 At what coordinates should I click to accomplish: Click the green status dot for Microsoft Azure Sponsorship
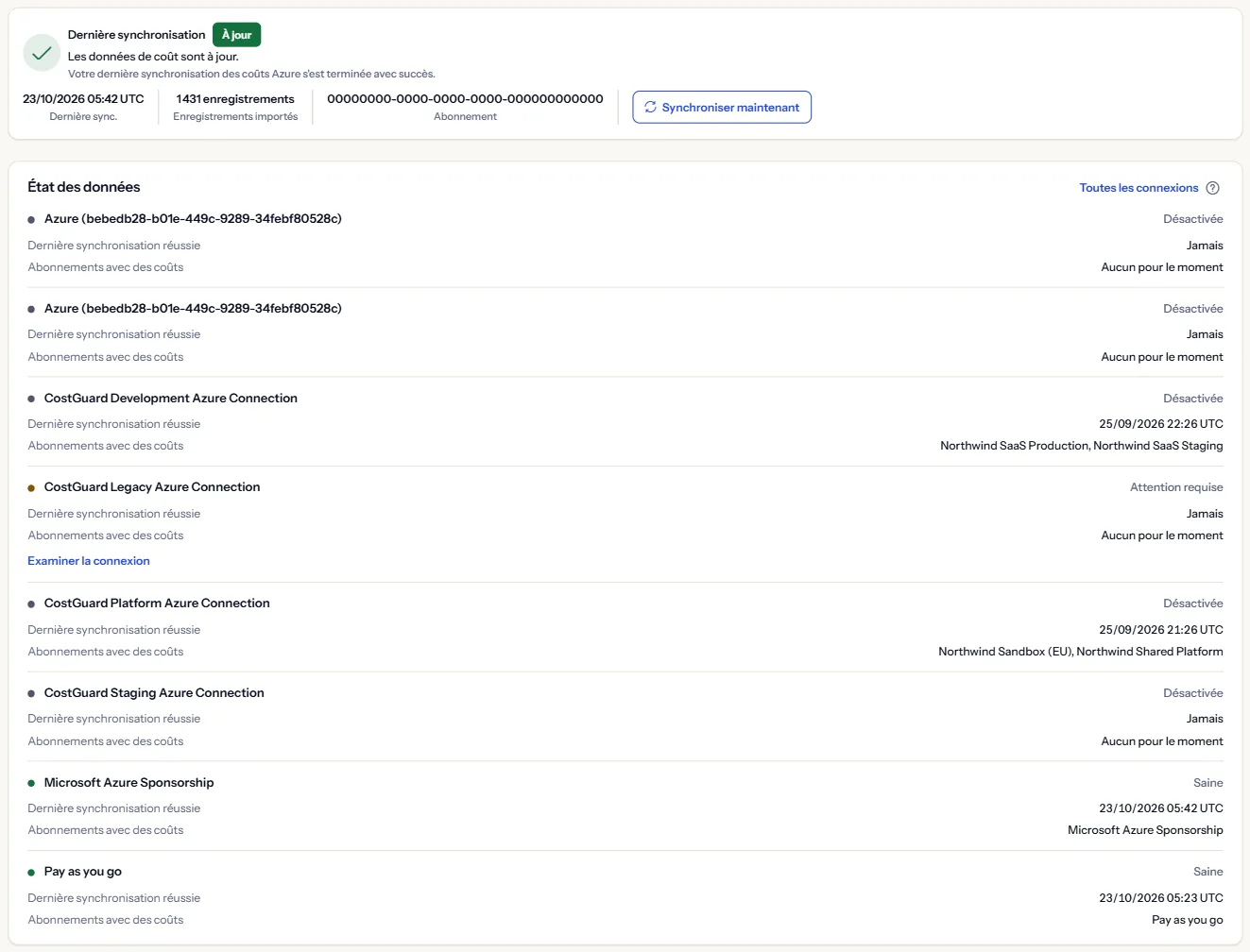31,783
